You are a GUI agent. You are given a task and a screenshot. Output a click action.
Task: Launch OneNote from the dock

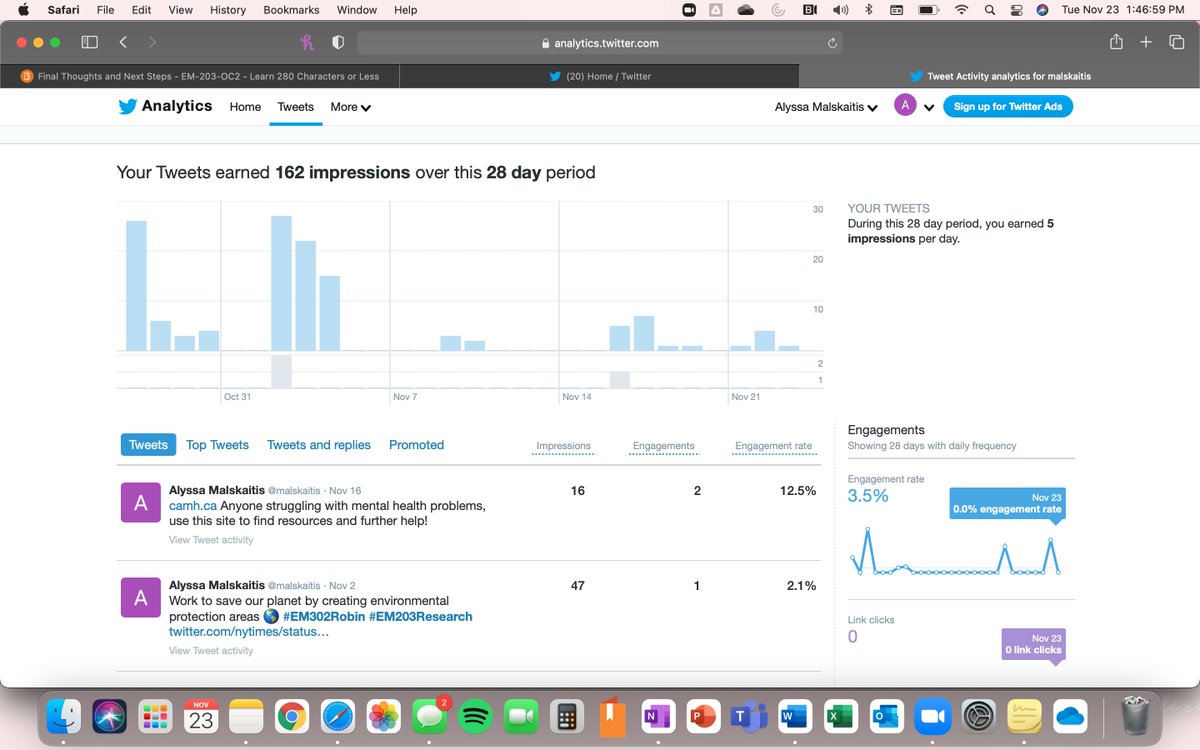coord(657,716)
